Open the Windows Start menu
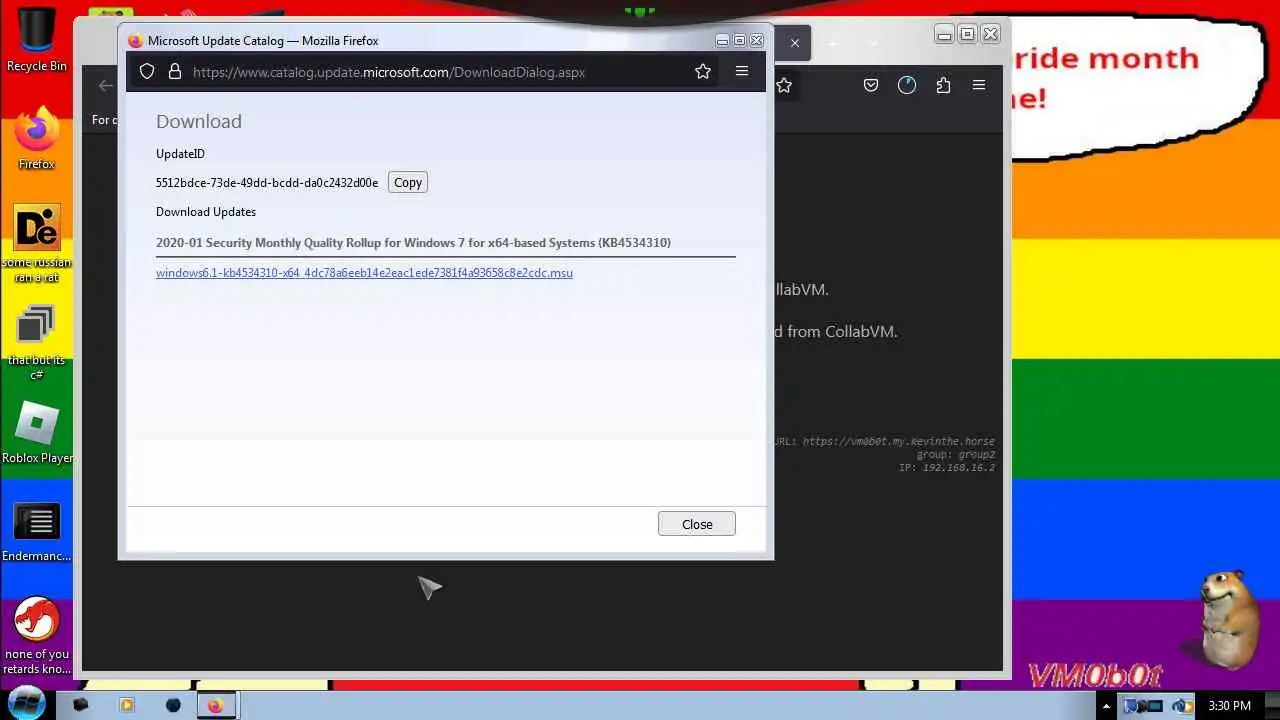 pos(26,704)
